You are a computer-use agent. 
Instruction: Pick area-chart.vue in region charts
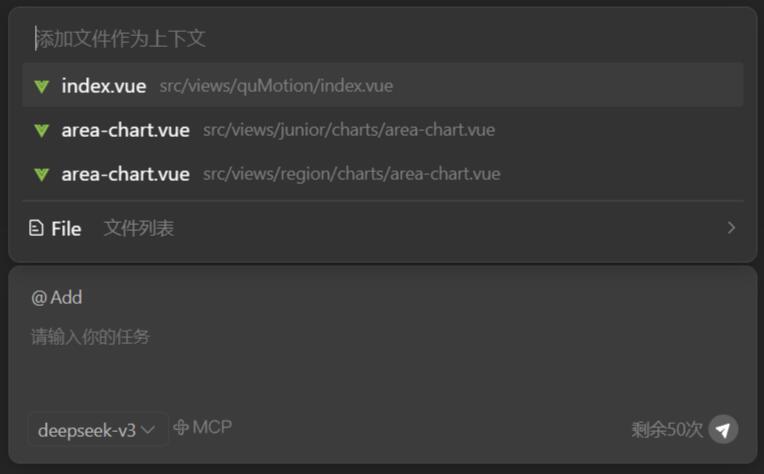[125, 174]
